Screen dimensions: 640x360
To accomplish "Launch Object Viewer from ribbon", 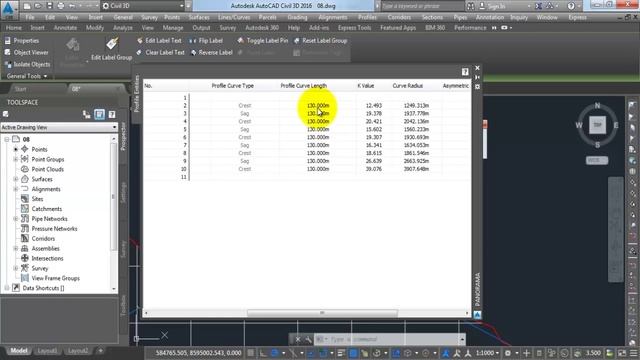I will click(27, 53).
